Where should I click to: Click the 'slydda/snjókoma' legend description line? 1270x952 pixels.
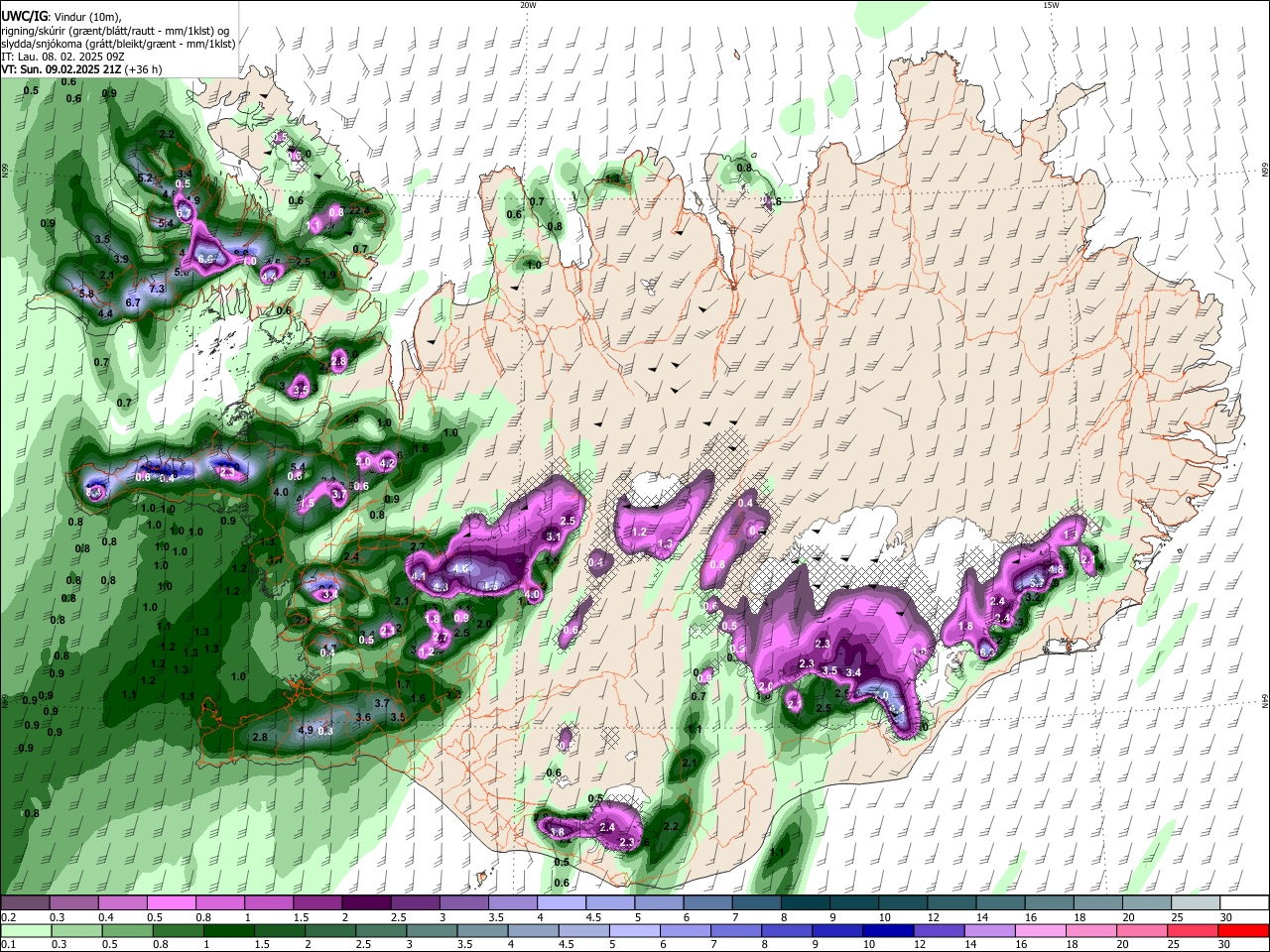(118, 44)
